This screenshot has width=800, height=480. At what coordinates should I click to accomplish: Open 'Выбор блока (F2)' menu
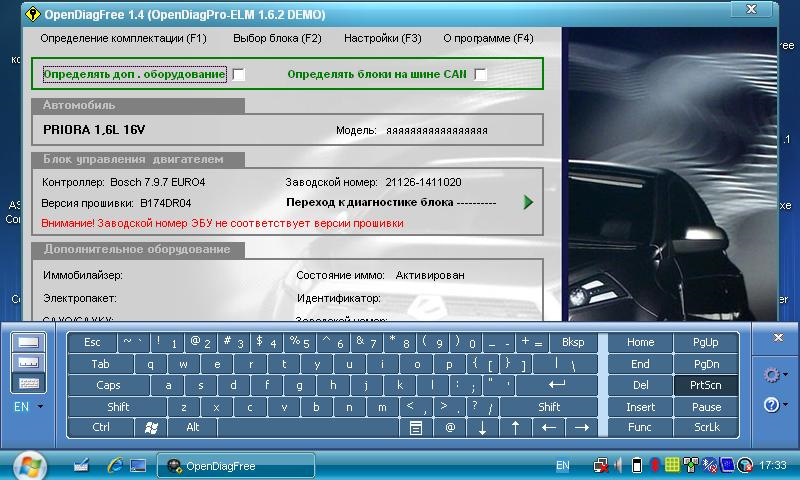[x=277, y=38]
